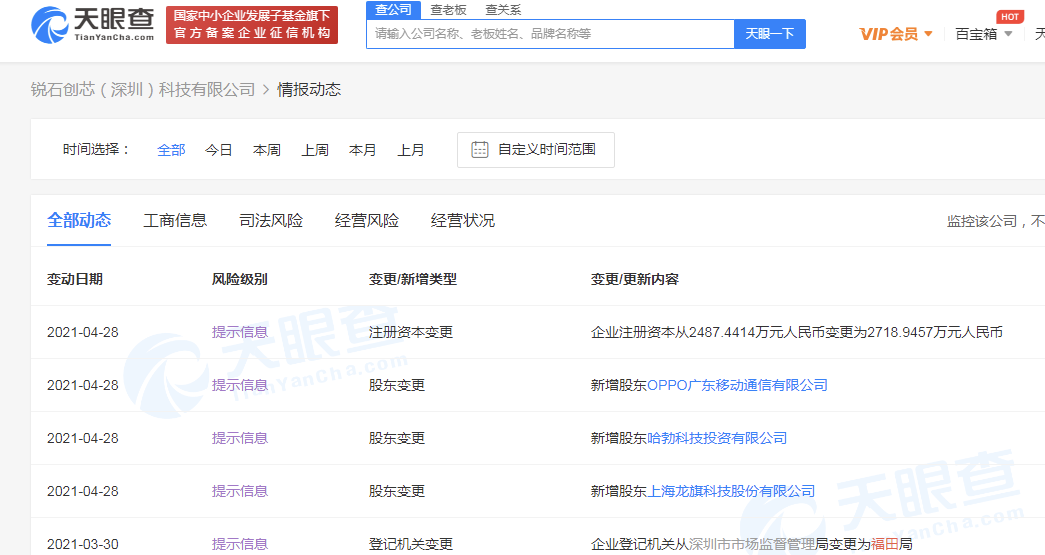This screenshot has width=1045, height=555.
Task: Switch to the 司法风险 tab
Action: [x=271, y=221]
